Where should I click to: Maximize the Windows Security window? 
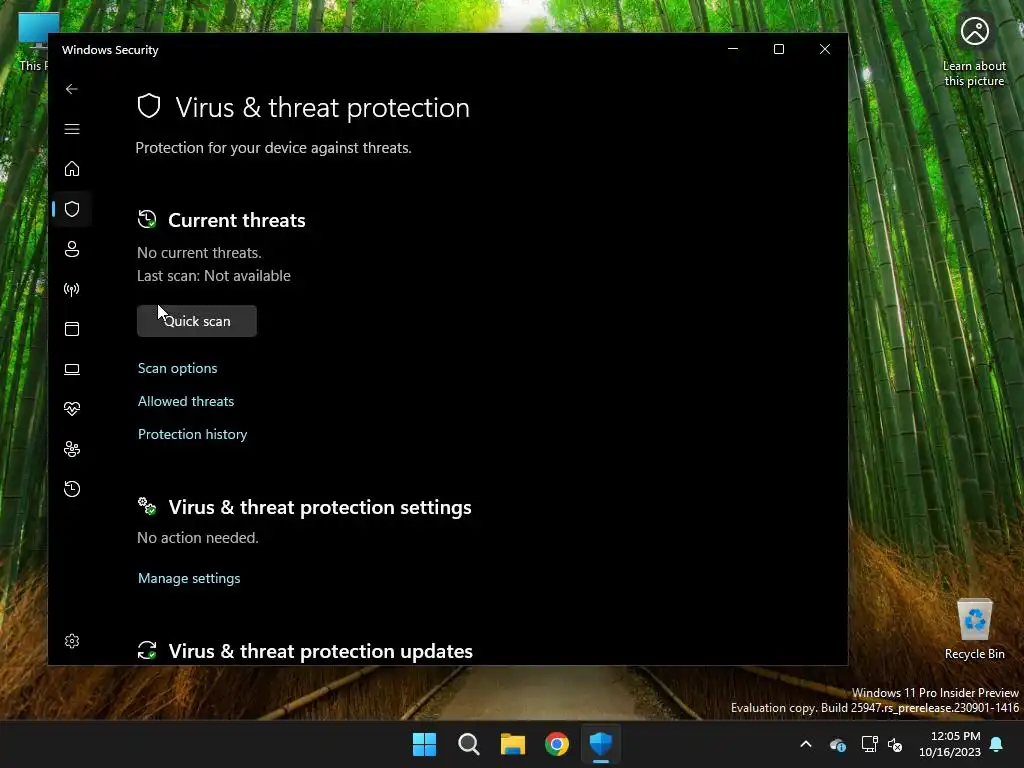[778, 49]
